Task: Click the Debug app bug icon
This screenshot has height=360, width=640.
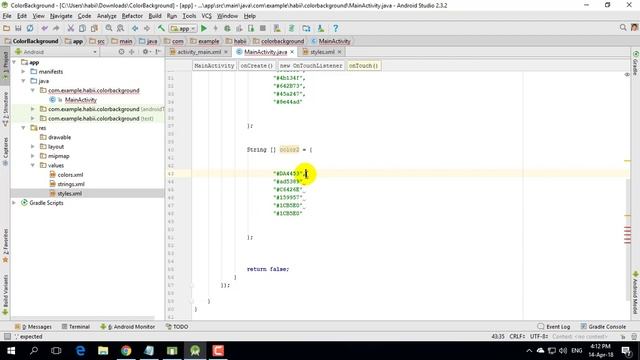Action: pyautogui.click(x=227, y=29)
